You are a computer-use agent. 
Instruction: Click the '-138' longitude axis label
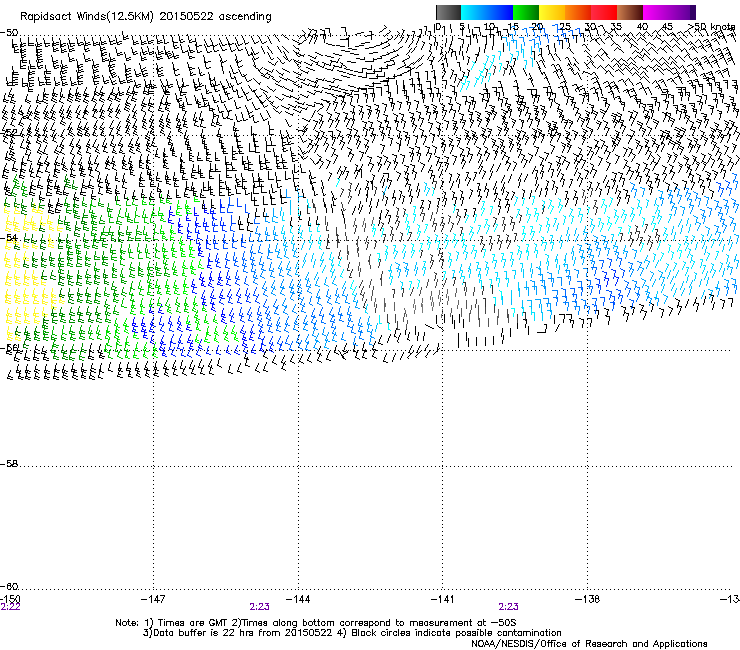(588, 599)
